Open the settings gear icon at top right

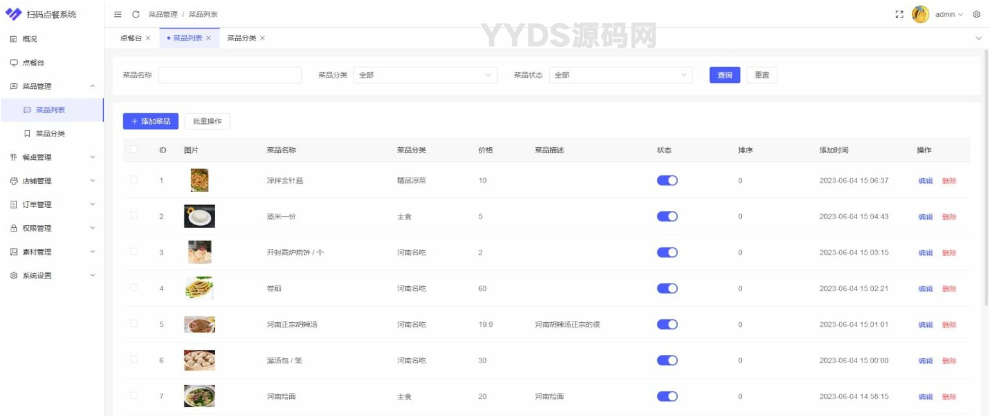point(976,14)
